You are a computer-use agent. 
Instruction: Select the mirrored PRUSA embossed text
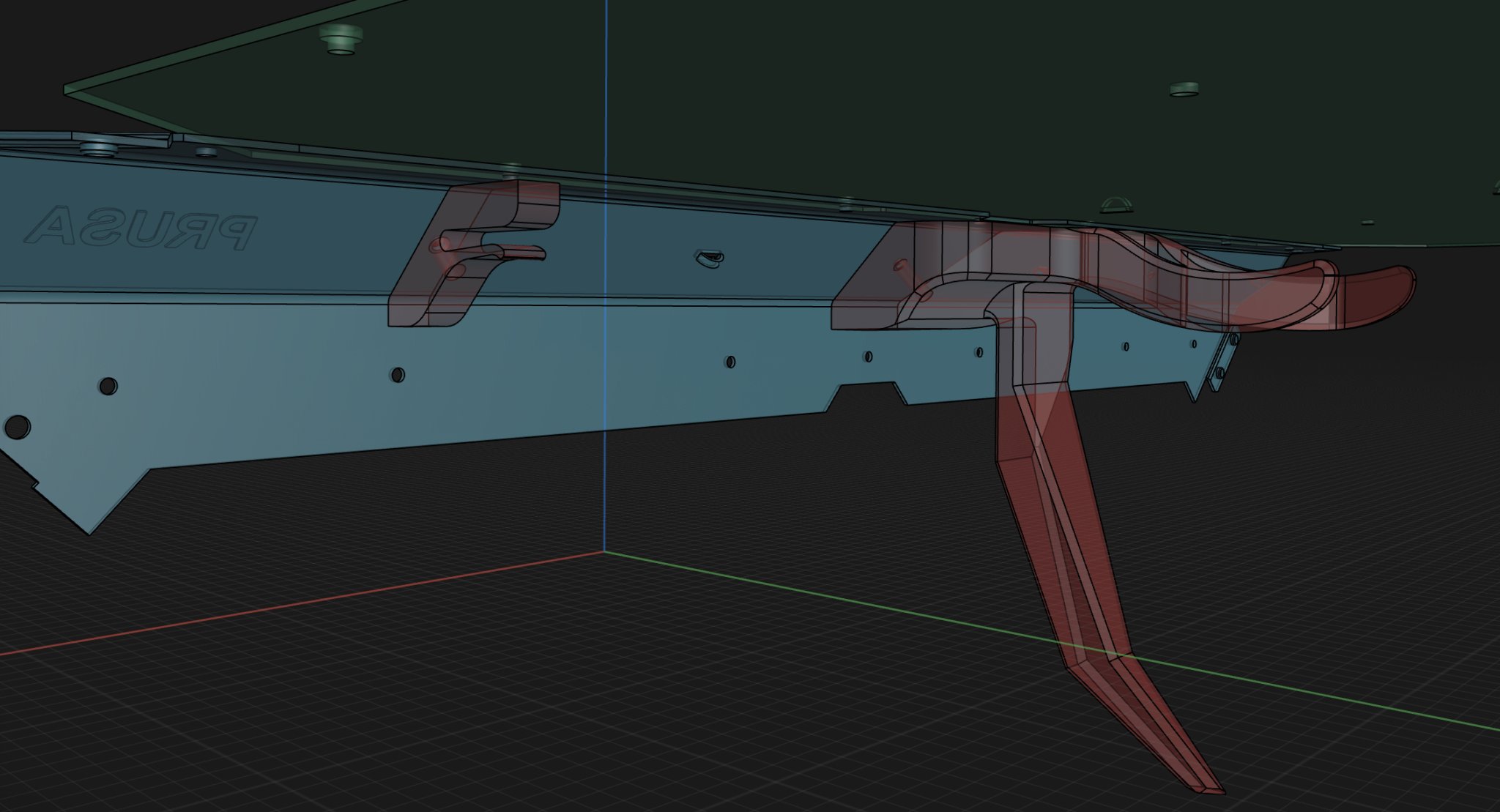[x=141, y=228]
